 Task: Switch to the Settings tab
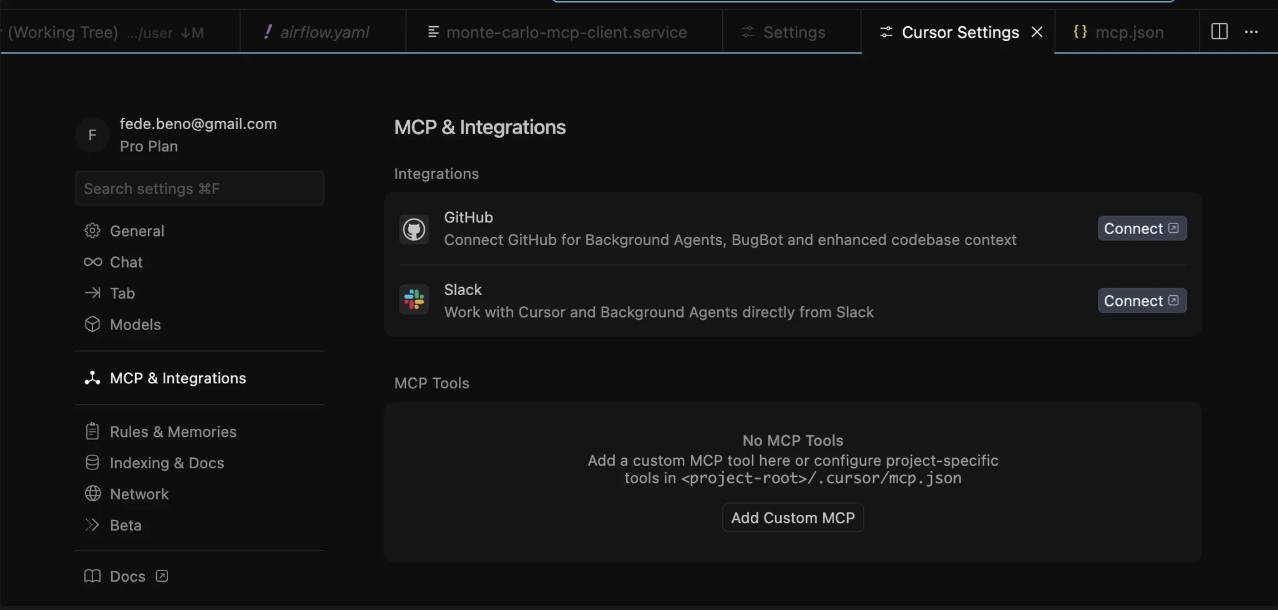tap(792, 32)
